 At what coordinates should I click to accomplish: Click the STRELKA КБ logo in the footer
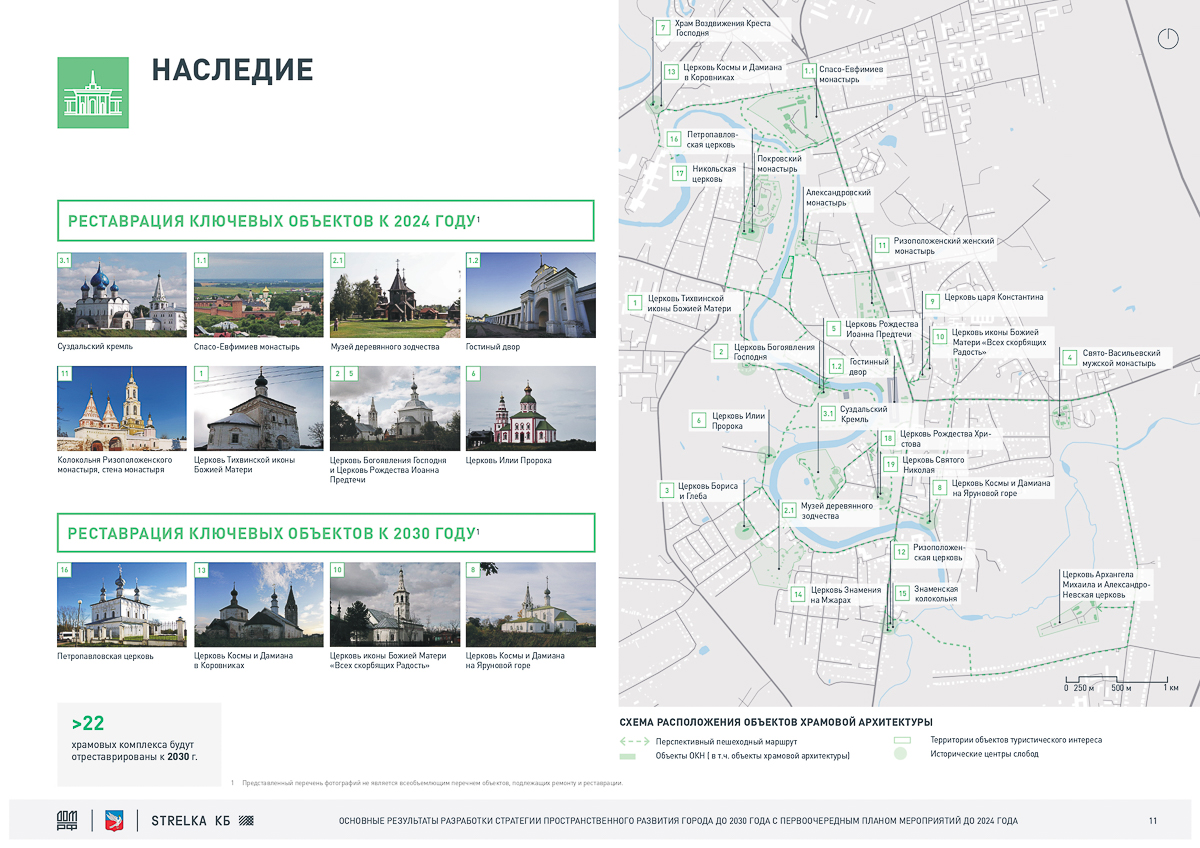point(201,821)
